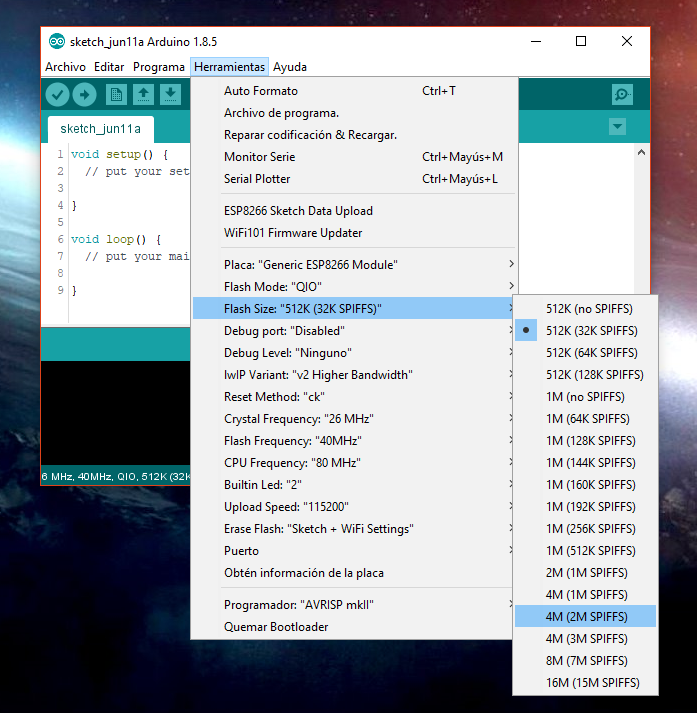
Task: Choose 512K (128K SPIFFS) option
Action: (x=585, y=375)
